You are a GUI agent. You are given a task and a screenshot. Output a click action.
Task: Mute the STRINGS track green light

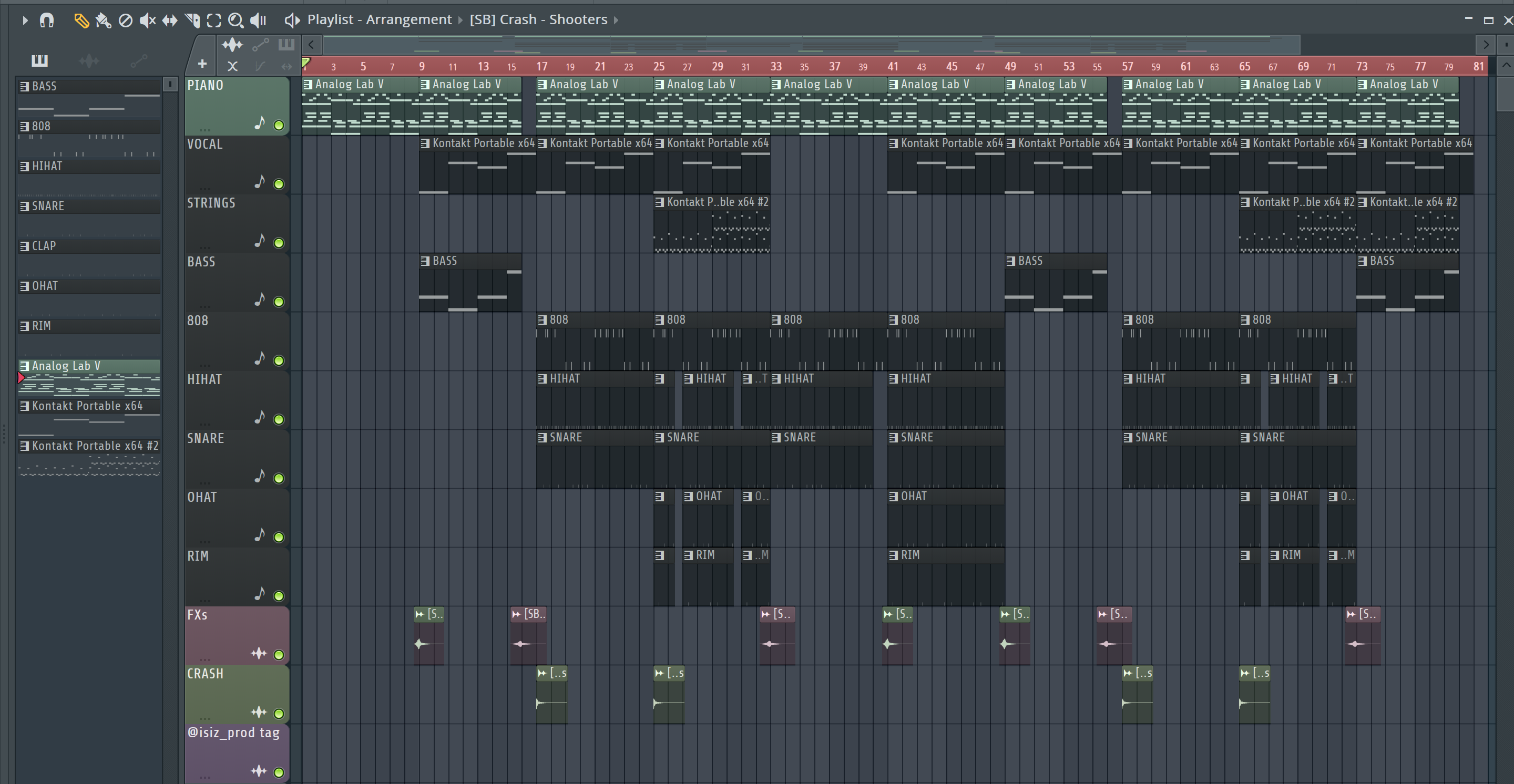click(x=279, y=243)
